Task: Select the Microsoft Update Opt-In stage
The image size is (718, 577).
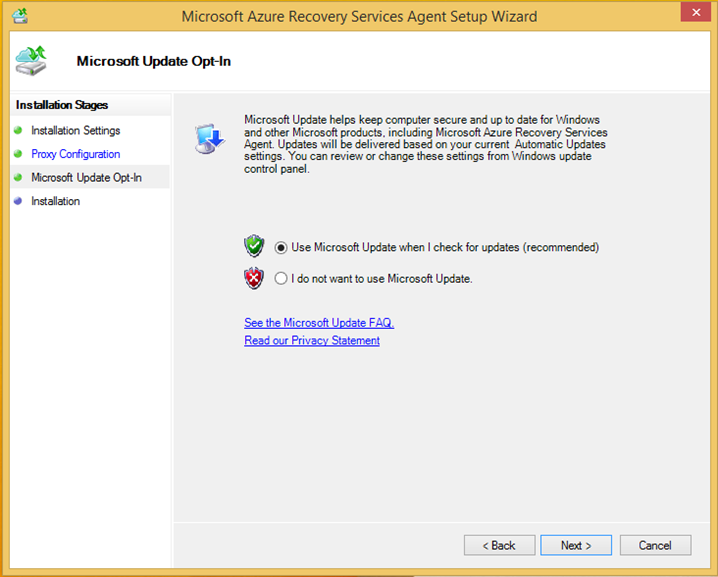Action: click(87, 177)
